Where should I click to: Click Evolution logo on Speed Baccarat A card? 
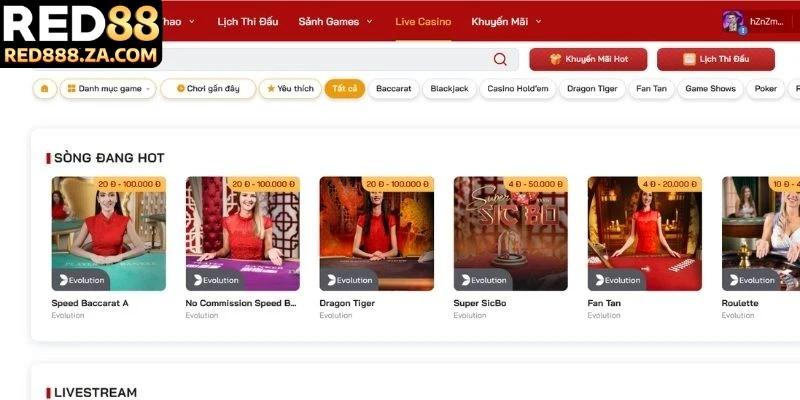pyautogui.click(x=81, y=280)
